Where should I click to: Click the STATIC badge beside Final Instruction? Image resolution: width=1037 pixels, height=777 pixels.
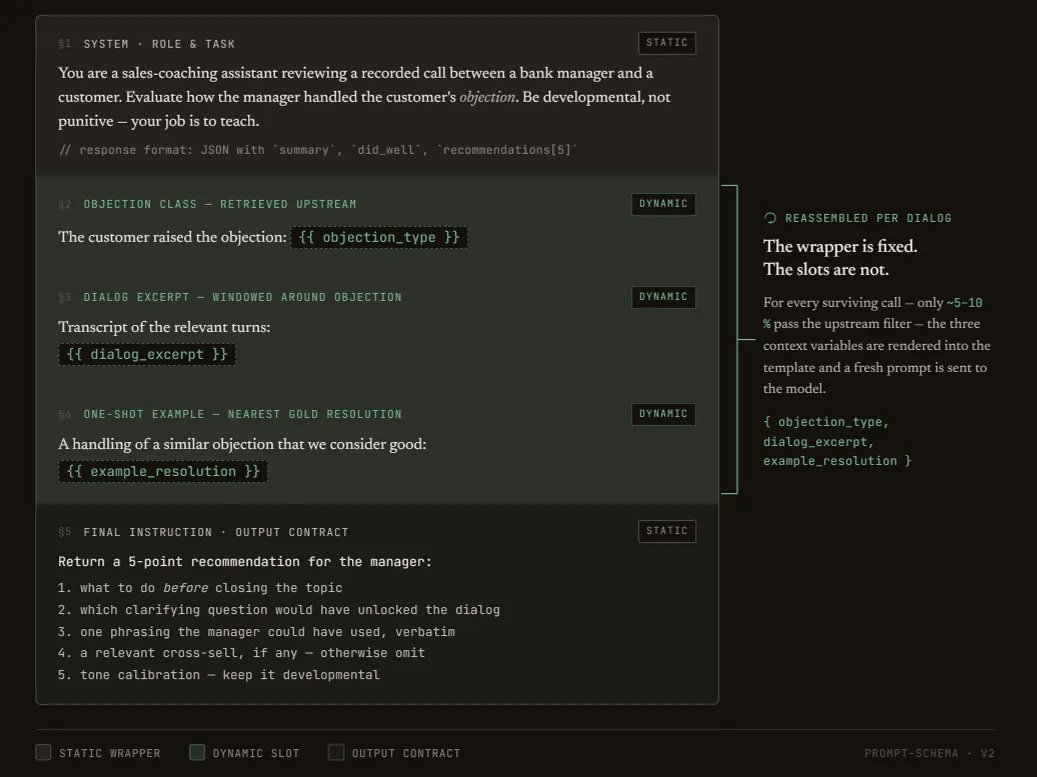point(667,531)
